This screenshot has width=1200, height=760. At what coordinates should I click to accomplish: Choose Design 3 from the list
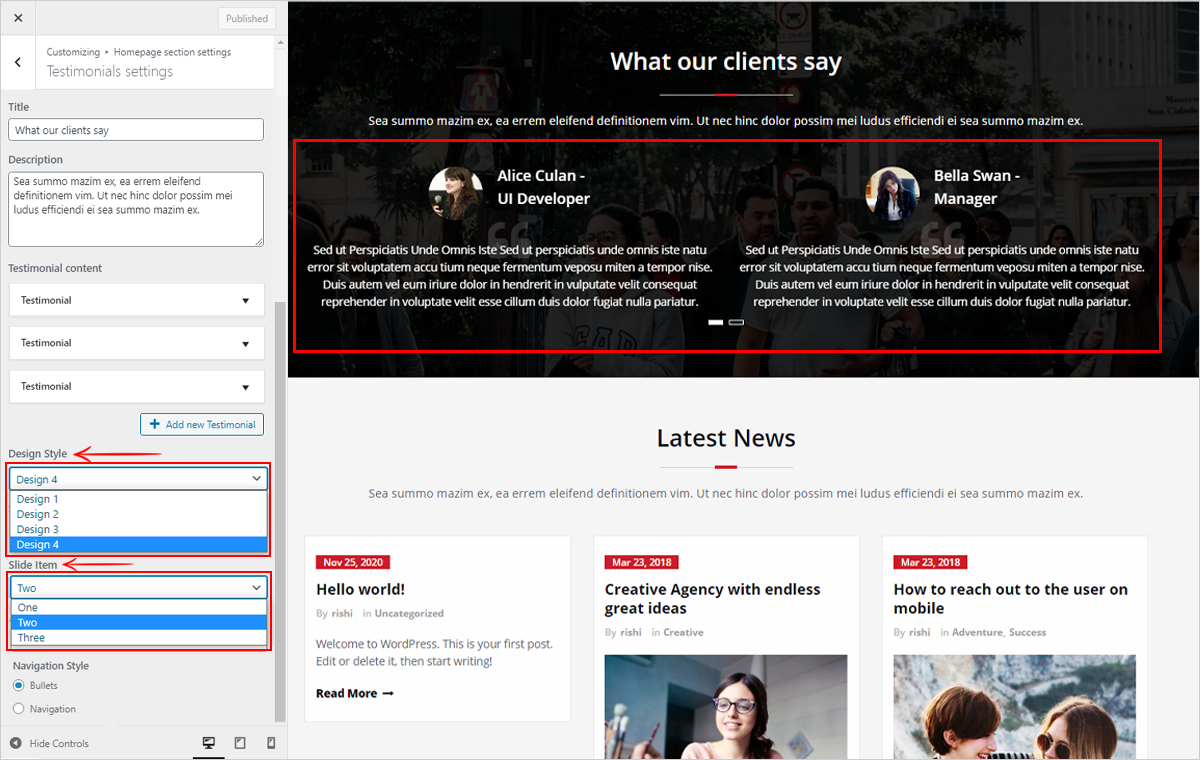tap(138, 529)
